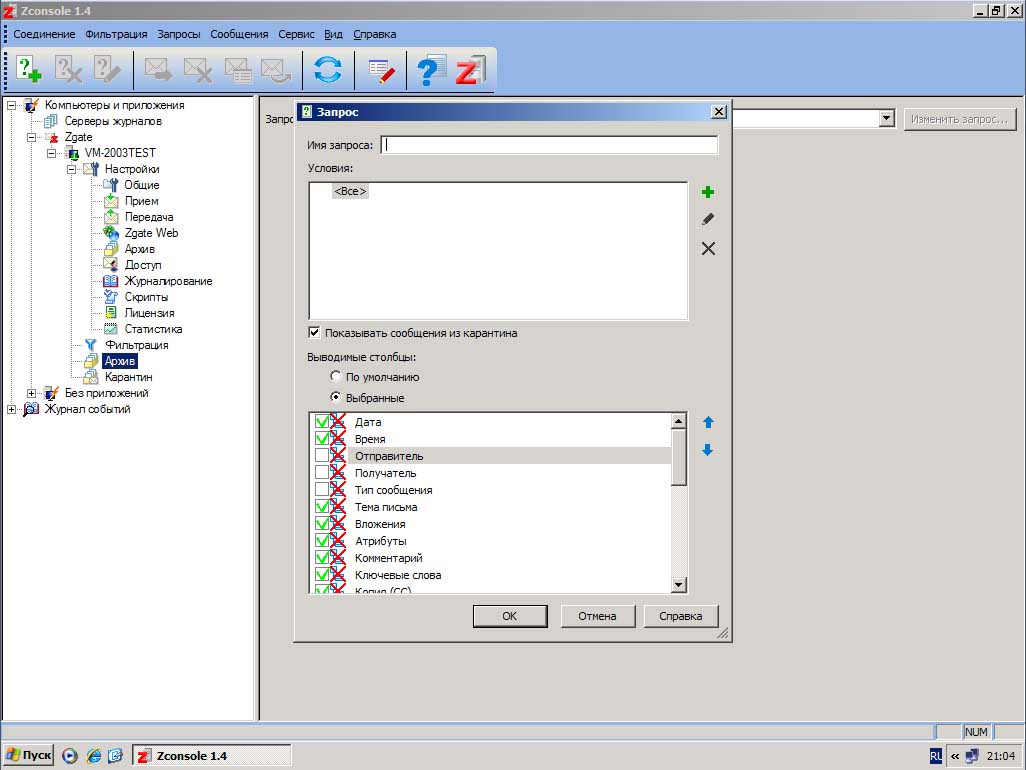Click the delete message toolbar icon
1026x770 pixels.
tap(198, 69)
